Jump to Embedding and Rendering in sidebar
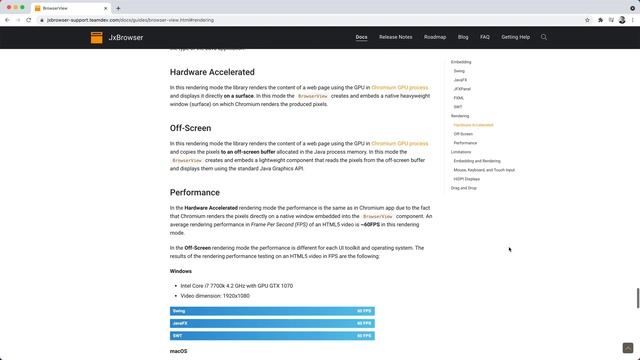The width and height of the screenshot is (640, 360). click(x=477, y=161)
